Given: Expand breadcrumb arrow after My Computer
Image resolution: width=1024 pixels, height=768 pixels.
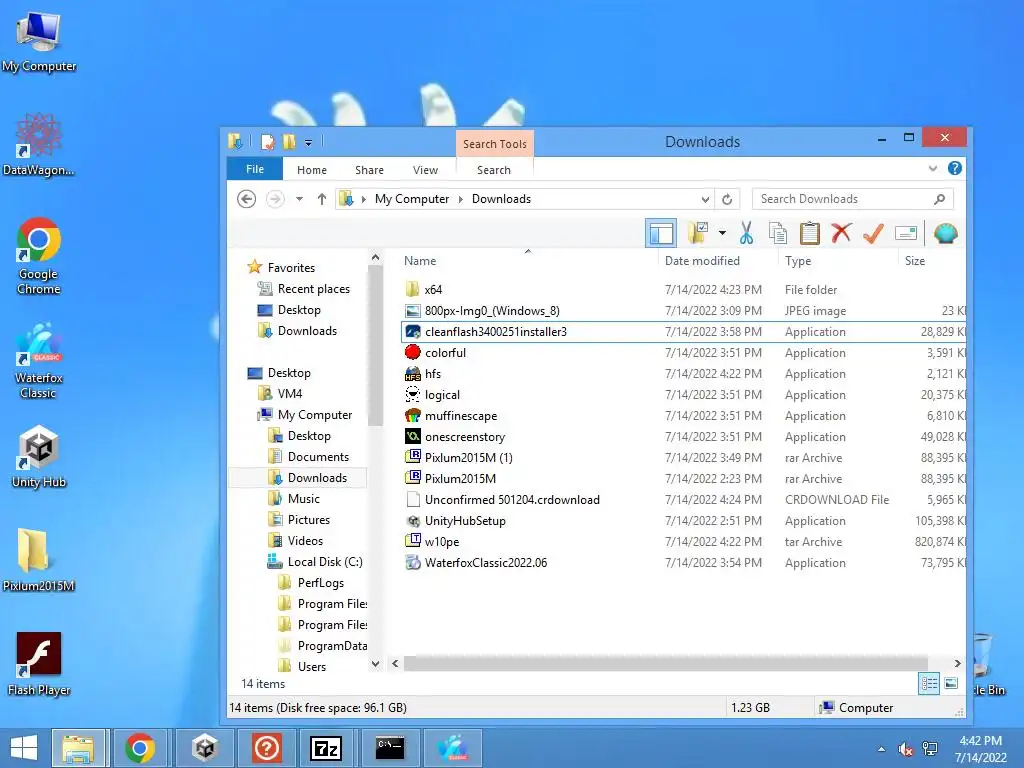Looking at the screenshot, I should click(460, 199).
